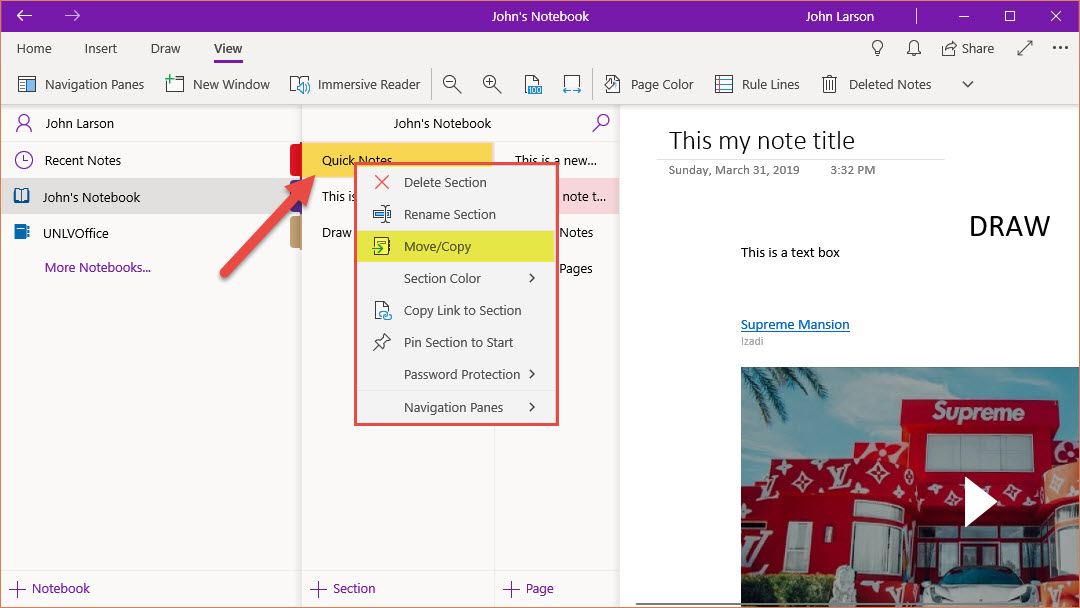Open the notifications bell
The height and width of the screenshot is (608, 1080).
(x=913, y=48)
